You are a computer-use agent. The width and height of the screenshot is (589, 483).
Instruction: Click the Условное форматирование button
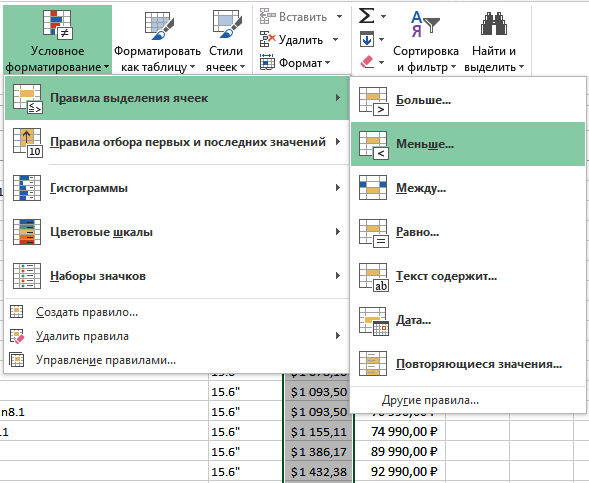(x=57, y=41)
